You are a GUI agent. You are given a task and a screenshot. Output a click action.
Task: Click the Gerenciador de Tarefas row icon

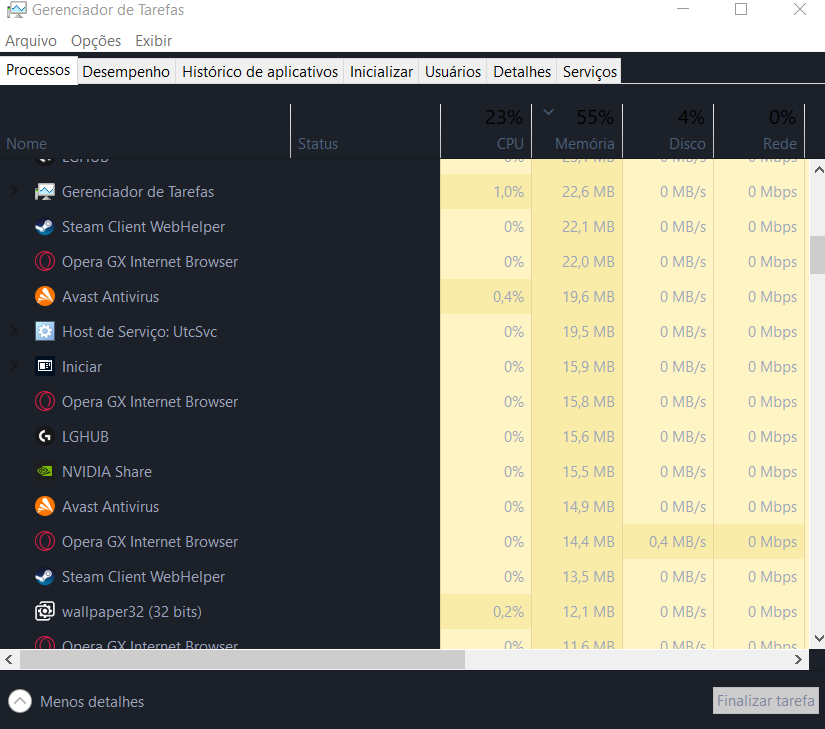coord(45,192)
